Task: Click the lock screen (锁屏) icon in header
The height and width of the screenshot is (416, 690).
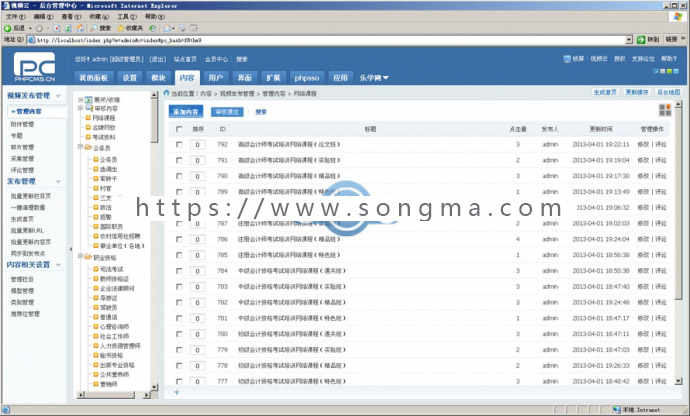Action: point(567,59)
